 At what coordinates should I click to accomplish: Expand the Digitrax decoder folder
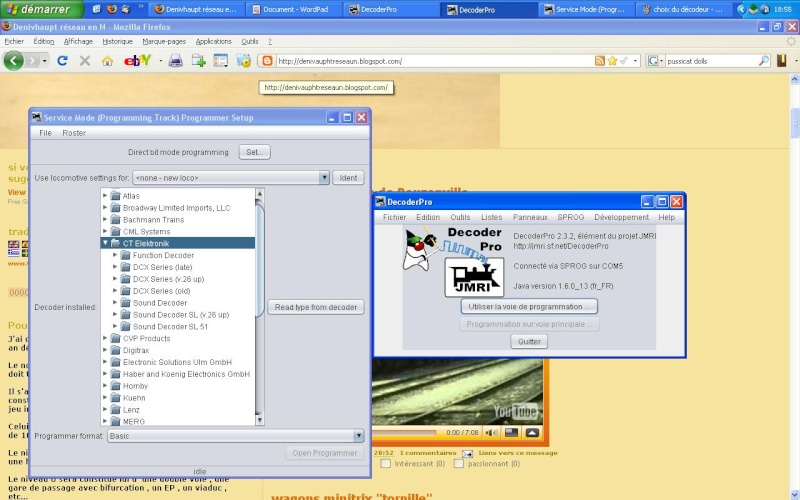(105, 350)
